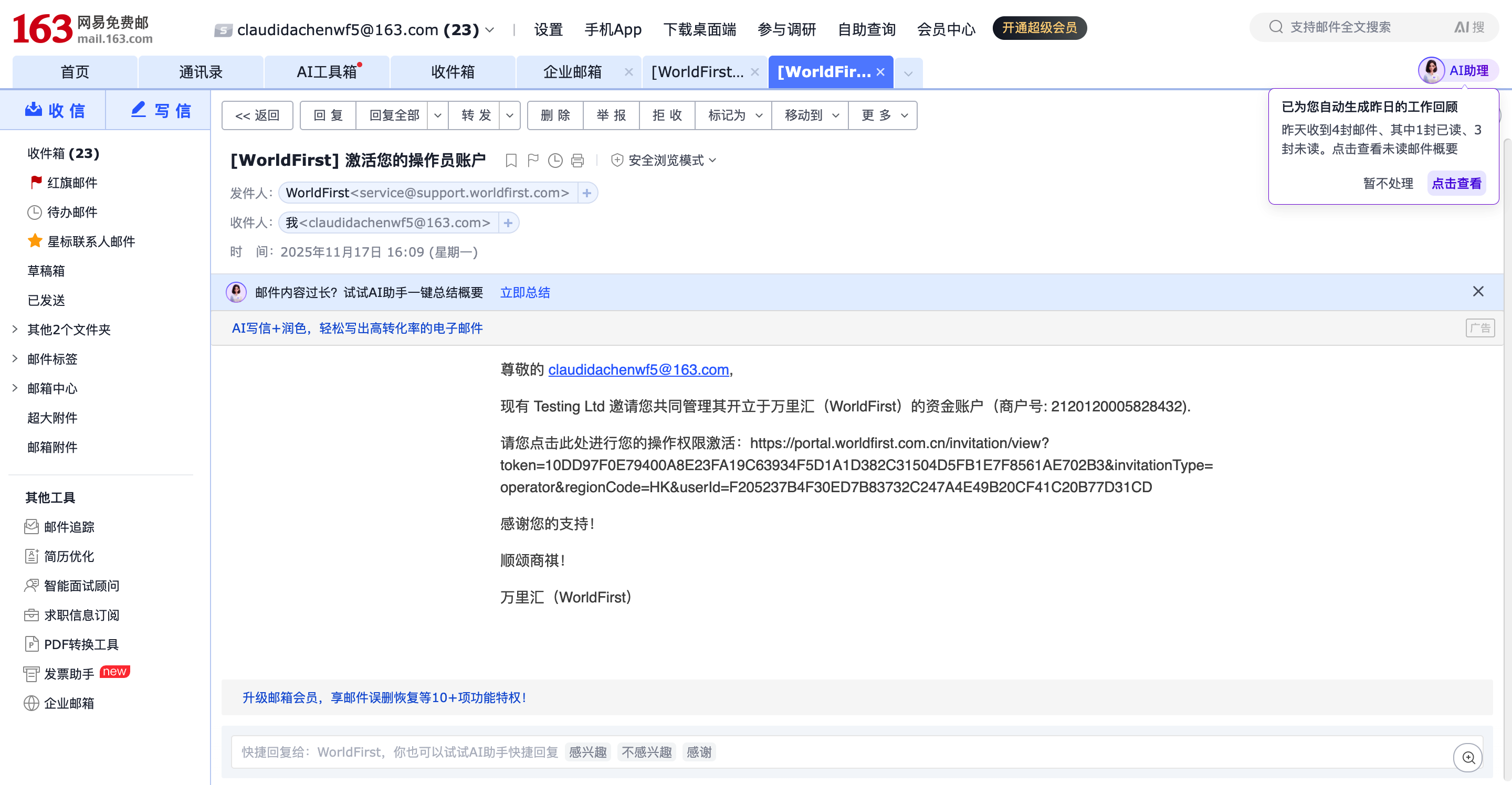
Task: Switch to the 通讯录 tab
Action: [201, 71]
